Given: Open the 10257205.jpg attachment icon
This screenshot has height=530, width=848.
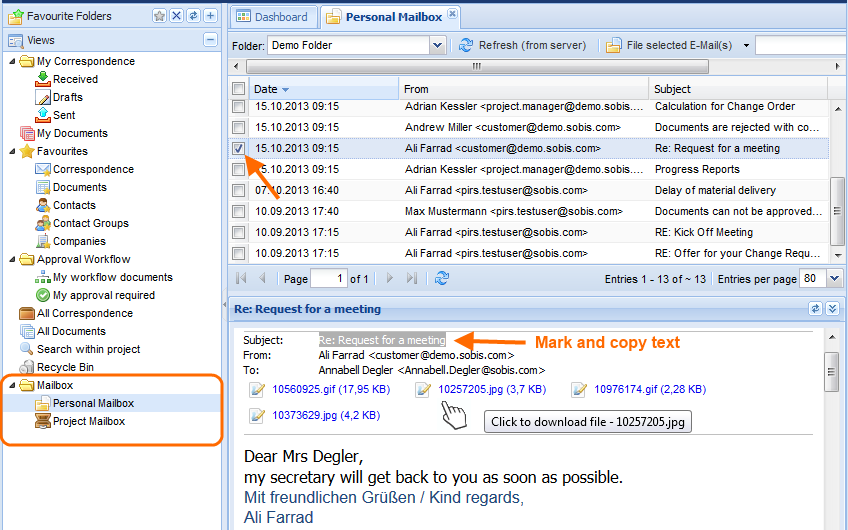Looking at the screenshot, I should [423, 389].
